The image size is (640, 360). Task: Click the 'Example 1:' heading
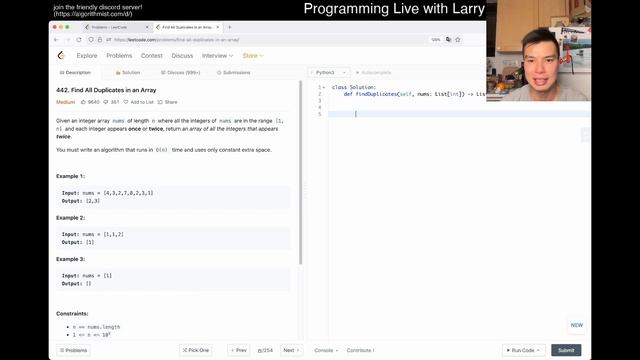71,176
